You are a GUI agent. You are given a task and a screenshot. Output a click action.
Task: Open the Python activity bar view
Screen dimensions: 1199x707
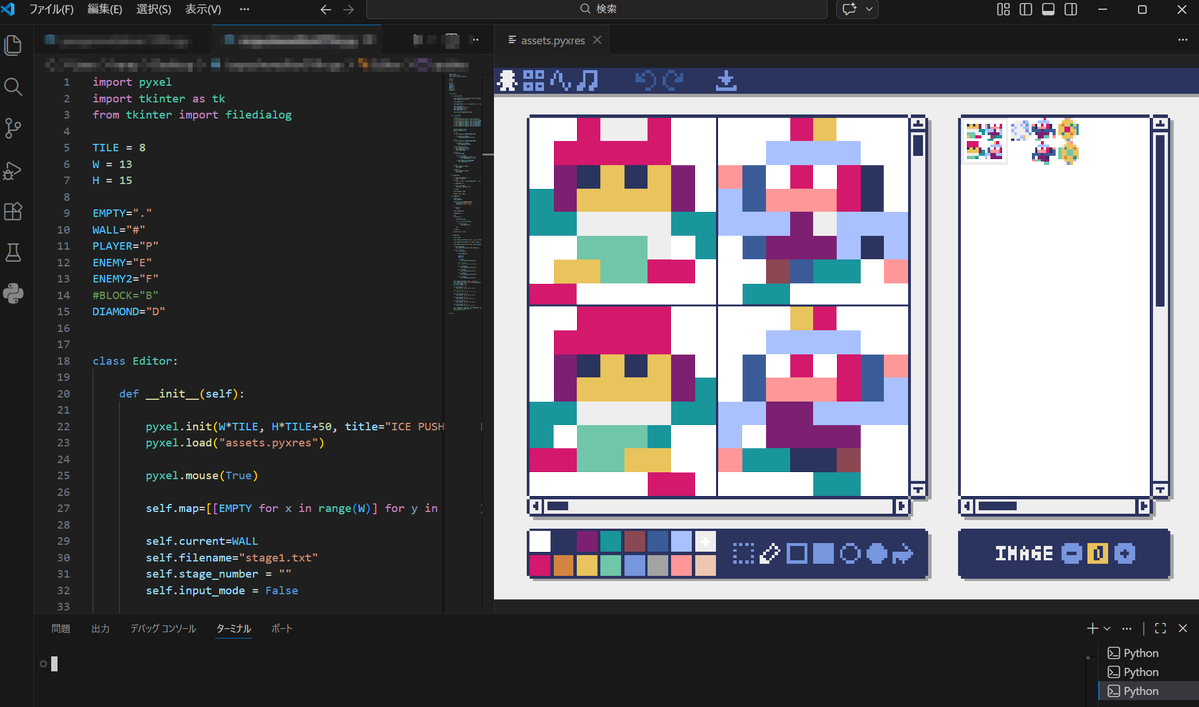pyautogui.click(x=13, y=294)
